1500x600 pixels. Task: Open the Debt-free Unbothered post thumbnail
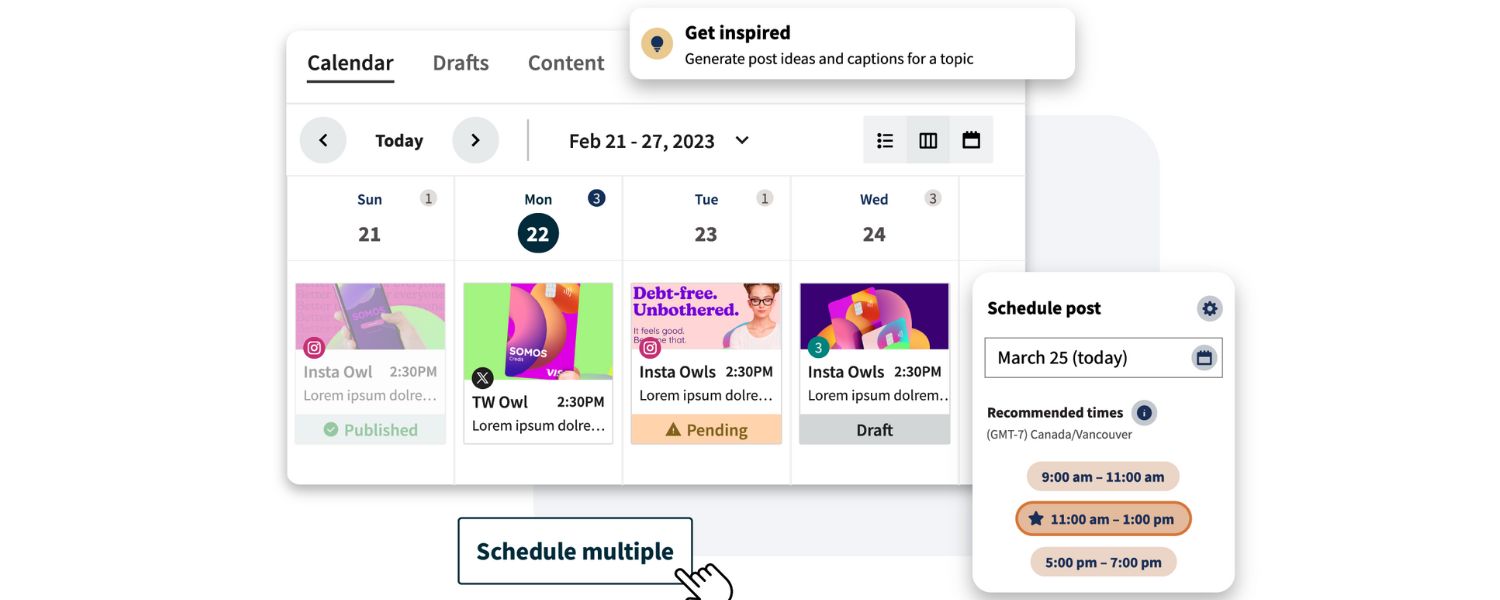point(706,313)
